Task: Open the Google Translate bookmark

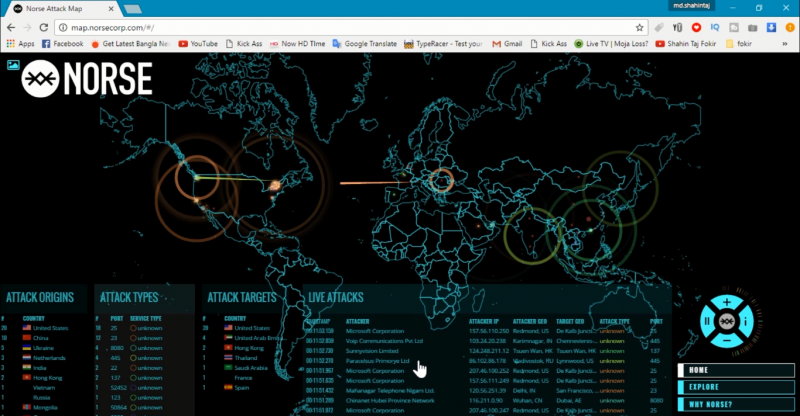Action: point(364,44)
